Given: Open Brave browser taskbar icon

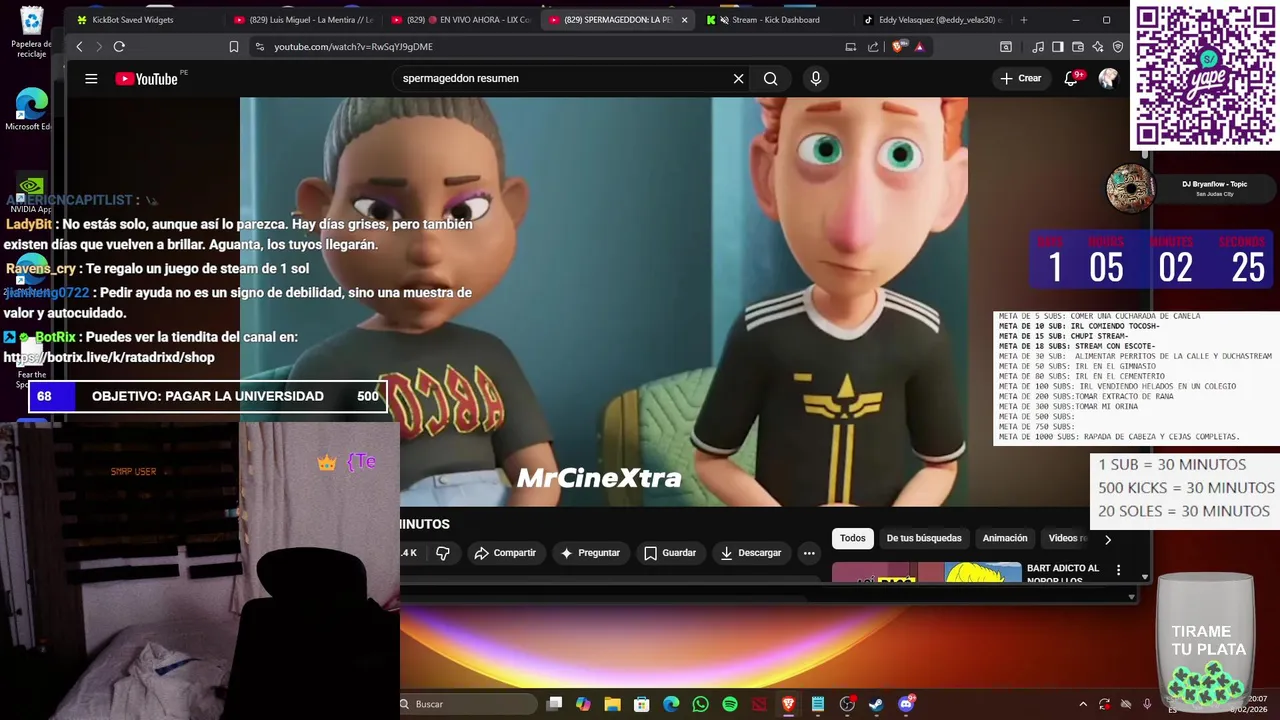Looking at the screenshot, I should 788,704.
